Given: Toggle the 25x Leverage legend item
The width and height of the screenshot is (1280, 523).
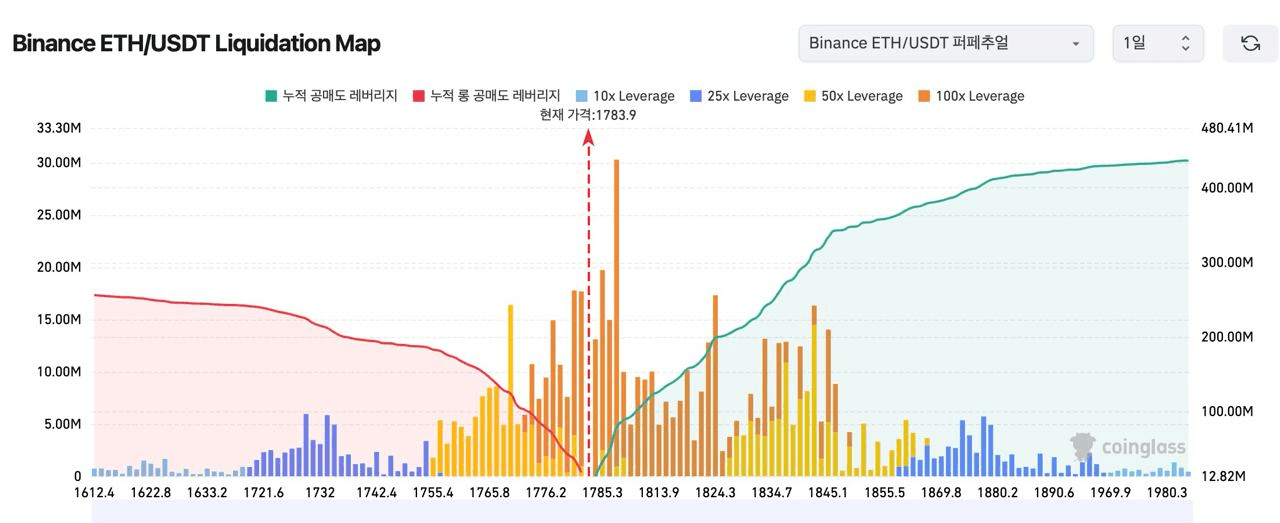Looking at the screenshot, I should click(738, 96).
